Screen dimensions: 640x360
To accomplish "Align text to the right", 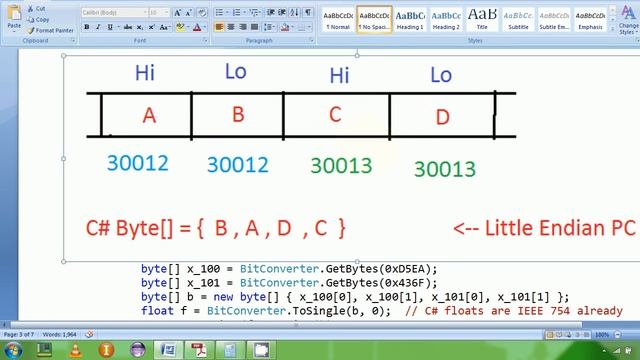I will tap(242, 27).
